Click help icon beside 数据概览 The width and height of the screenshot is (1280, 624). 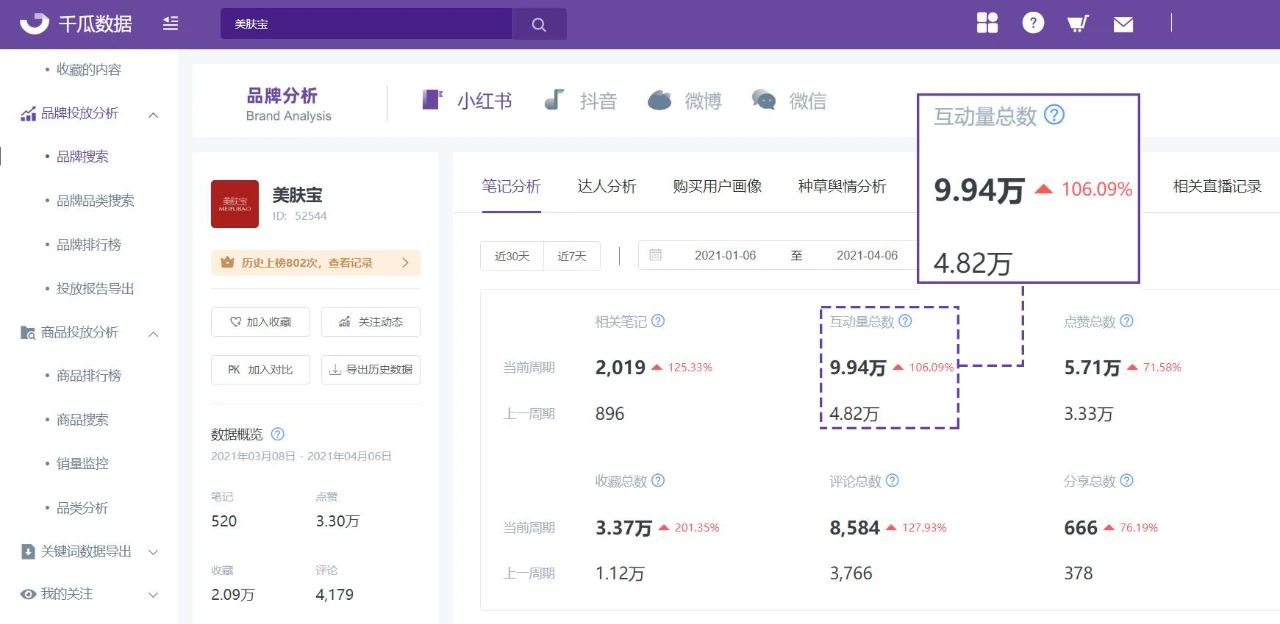click(x=278, y=434)
